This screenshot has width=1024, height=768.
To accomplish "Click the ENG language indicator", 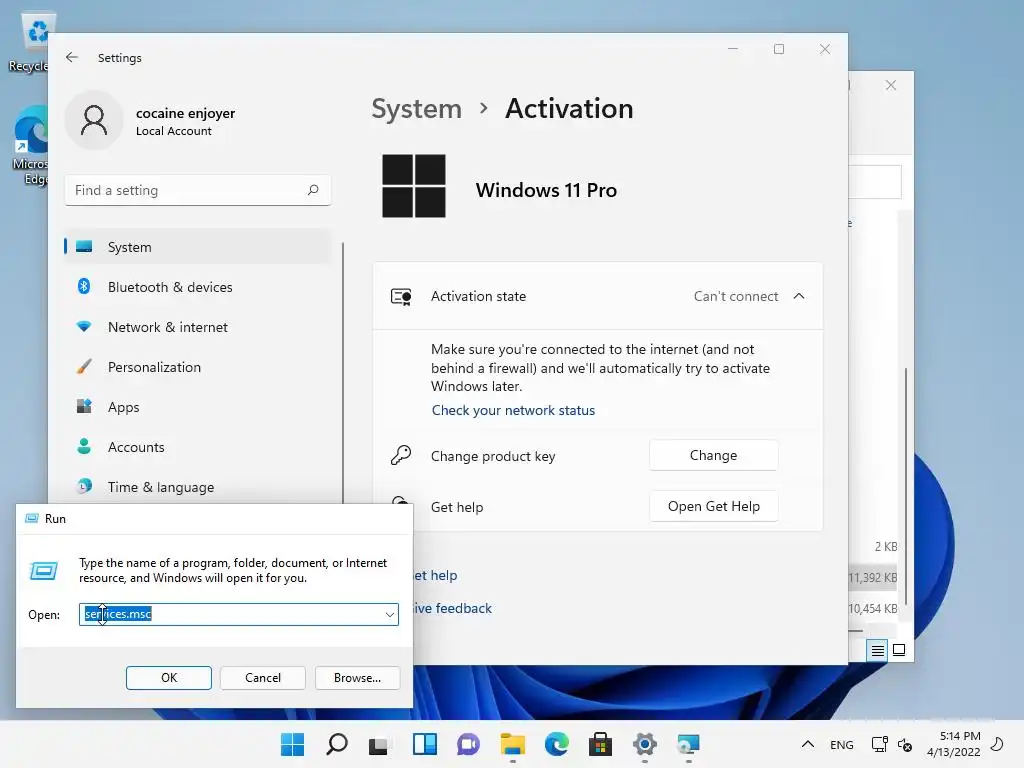I will [x=842, y=744].
